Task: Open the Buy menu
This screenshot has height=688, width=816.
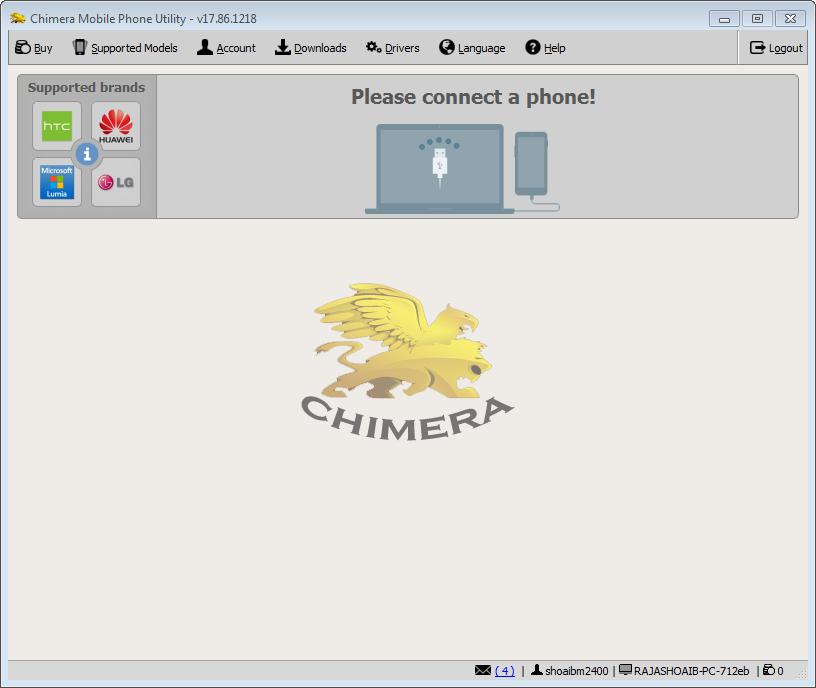Action: [x=34, y=48]
